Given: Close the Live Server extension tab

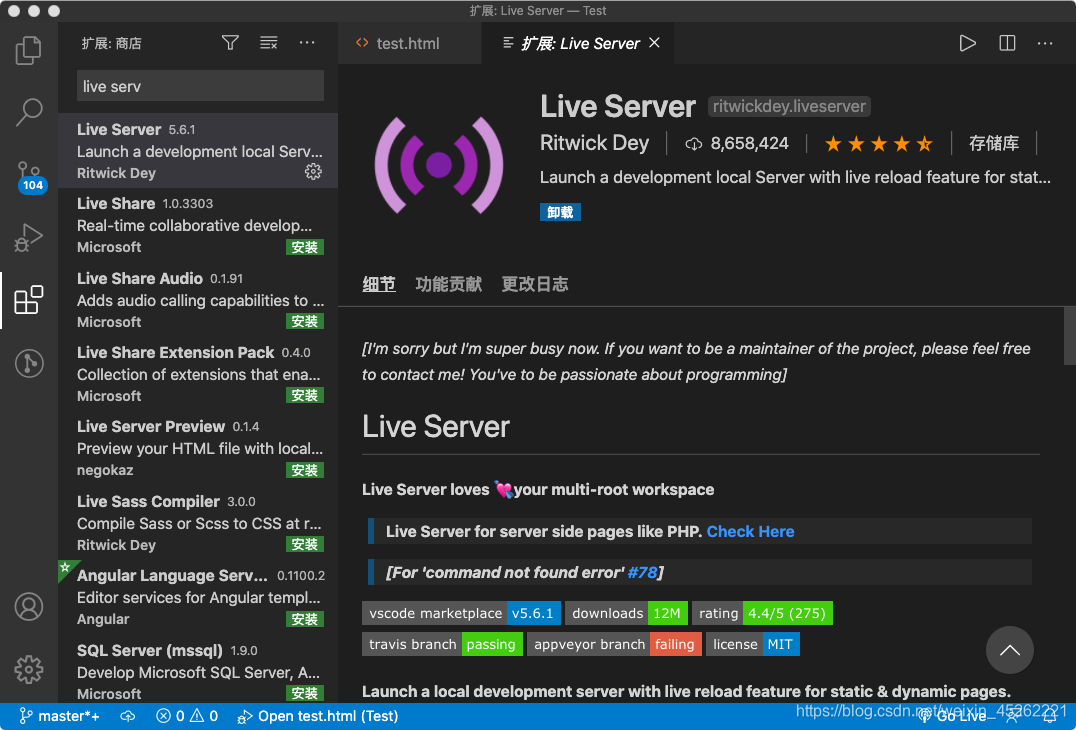Looking at the screenshot, I should pos(655,43).
